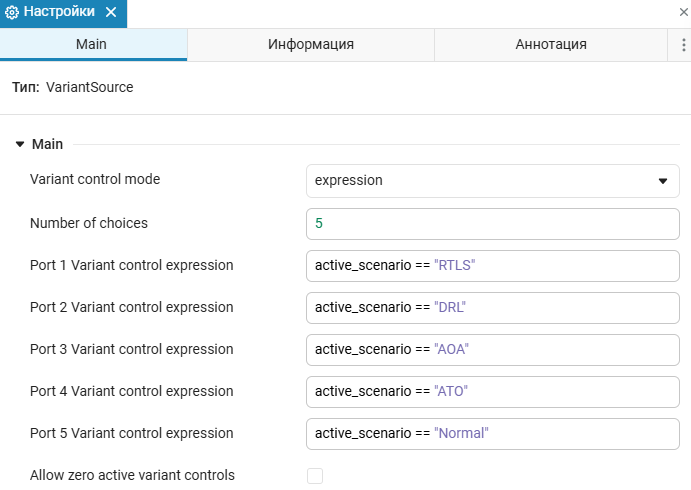Close the Настройки tab with its X
This screenshot has height=490, width=691.
click(110, 13)
